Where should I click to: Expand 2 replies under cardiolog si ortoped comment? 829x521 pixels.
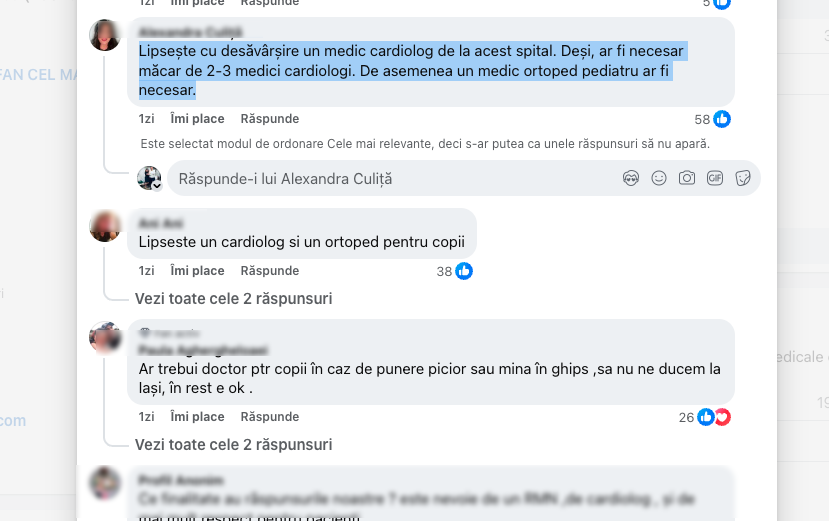234,299
